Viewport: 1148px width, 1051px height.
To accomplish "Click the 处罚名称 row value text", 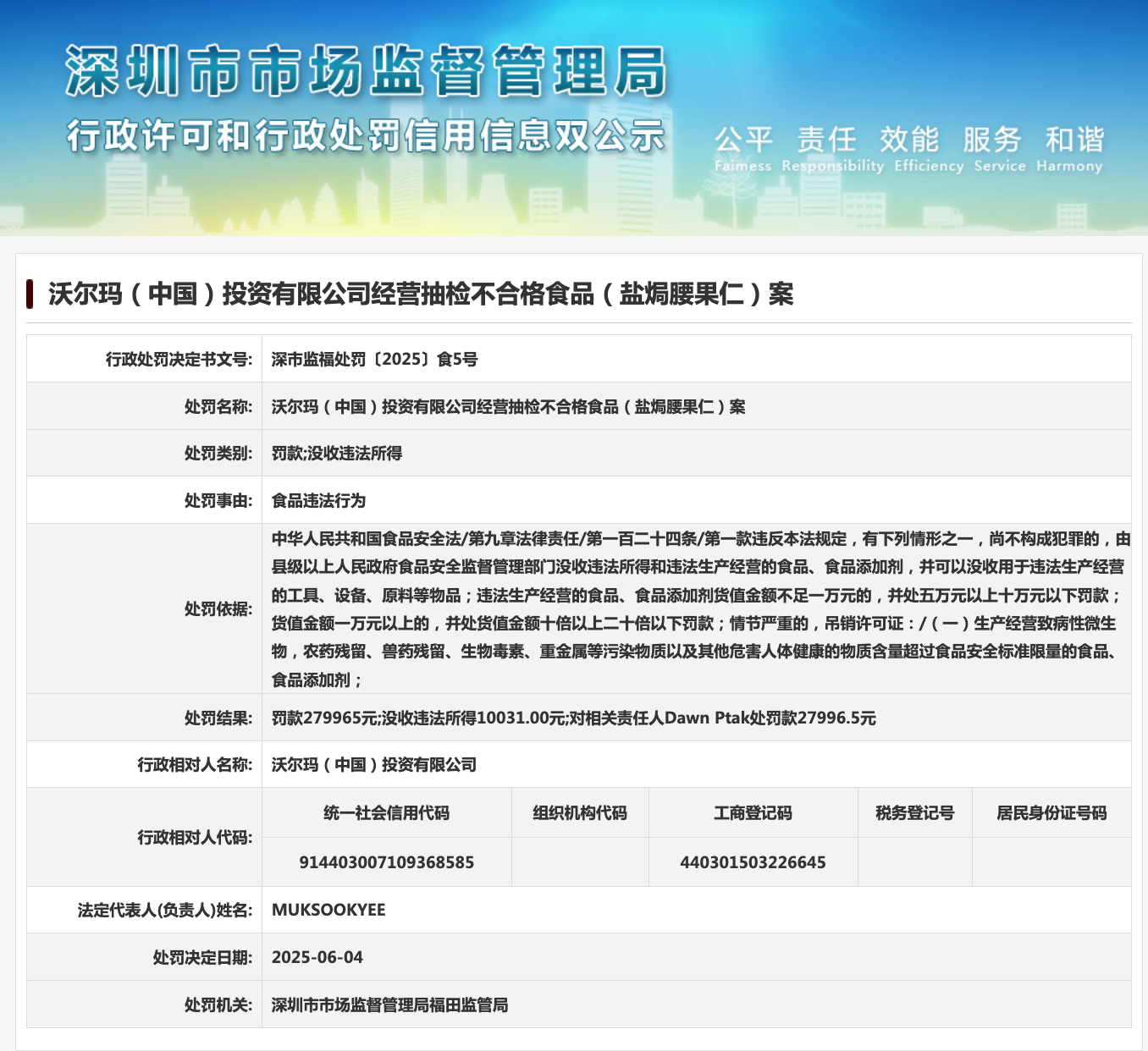I will [508, 406].
